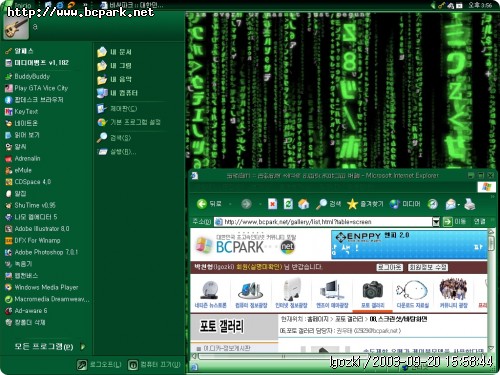The height and width of the screenshot is (375, 500).
Task: Open Favorites (즐겨찾기) star in IE toolbar
Action: click(365, 204)
